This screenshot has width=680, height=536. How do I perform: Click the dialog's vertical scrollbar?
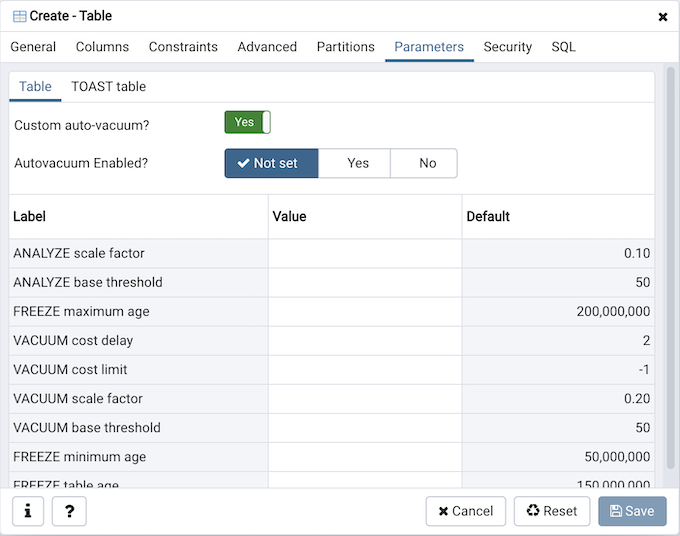[670, 267]
